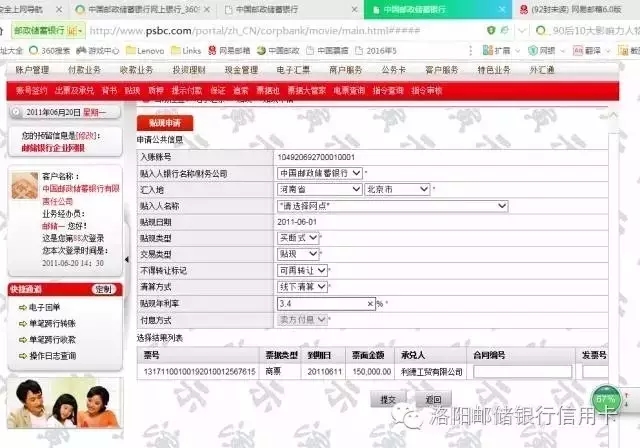Open the 特色业务 menu
This screenshot has width=640, height=448.
pos(494,70)
